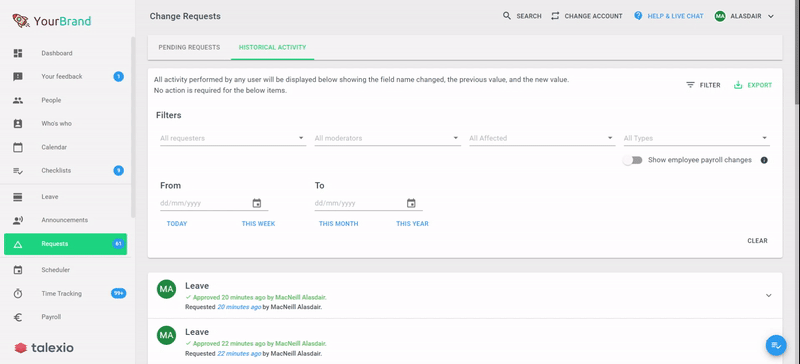Click the Calendar sidebar icon
The width and height of the screenshot is (800, 364).
pos(18,147)
